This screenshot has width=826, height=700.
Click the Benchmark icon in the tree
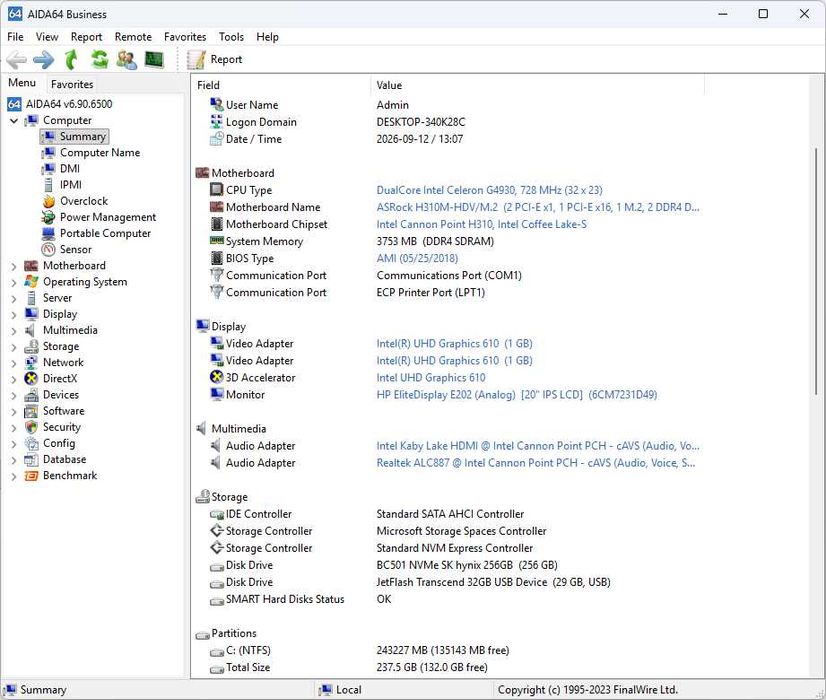pos(32,476)
